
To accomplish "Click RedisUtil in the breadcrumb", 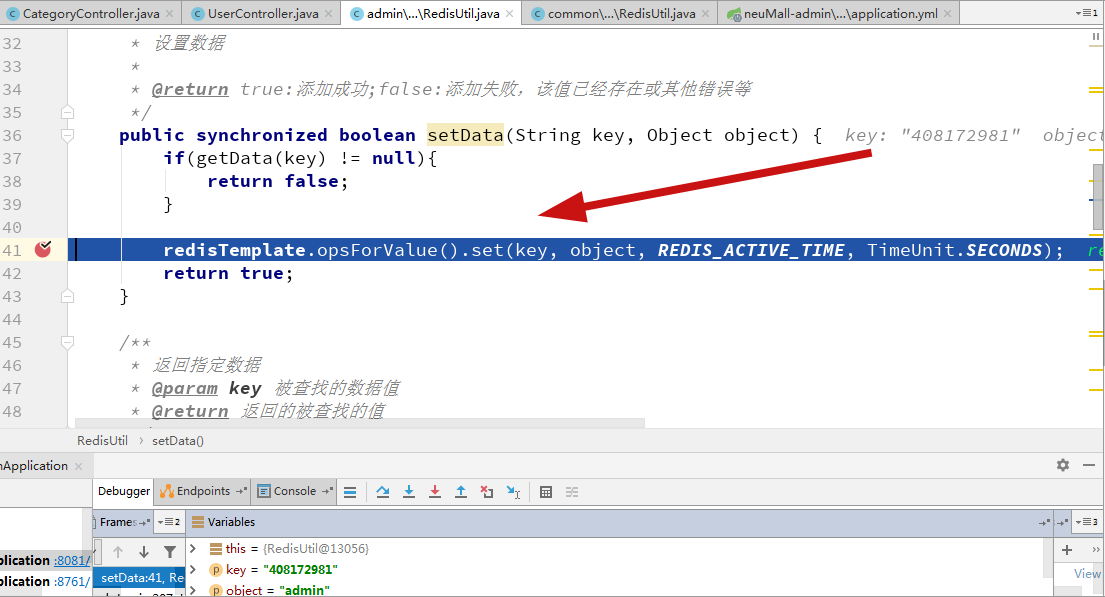I will (x=102, y=441).
